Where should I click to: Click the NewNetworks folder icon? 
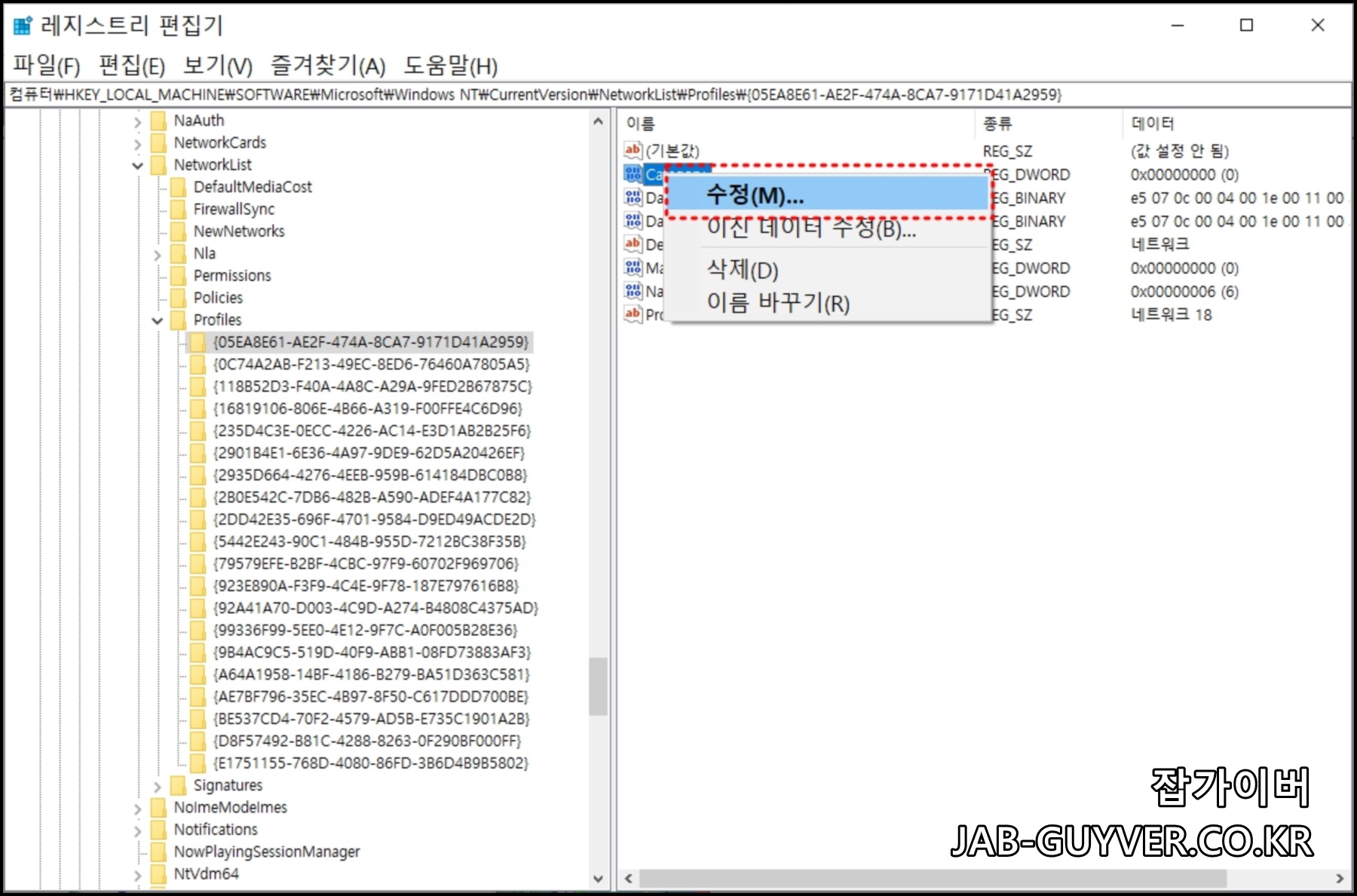pos(178,231)
